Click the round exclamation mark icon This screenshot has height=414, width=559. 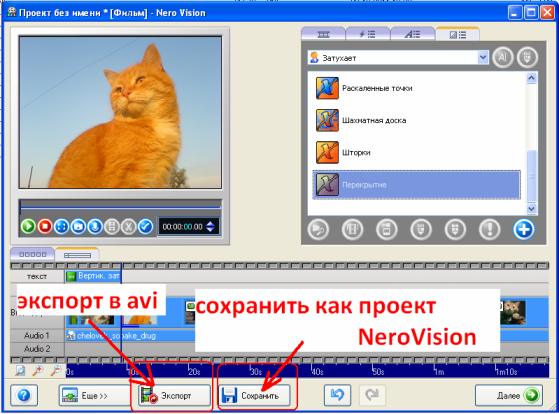[489, 229]
